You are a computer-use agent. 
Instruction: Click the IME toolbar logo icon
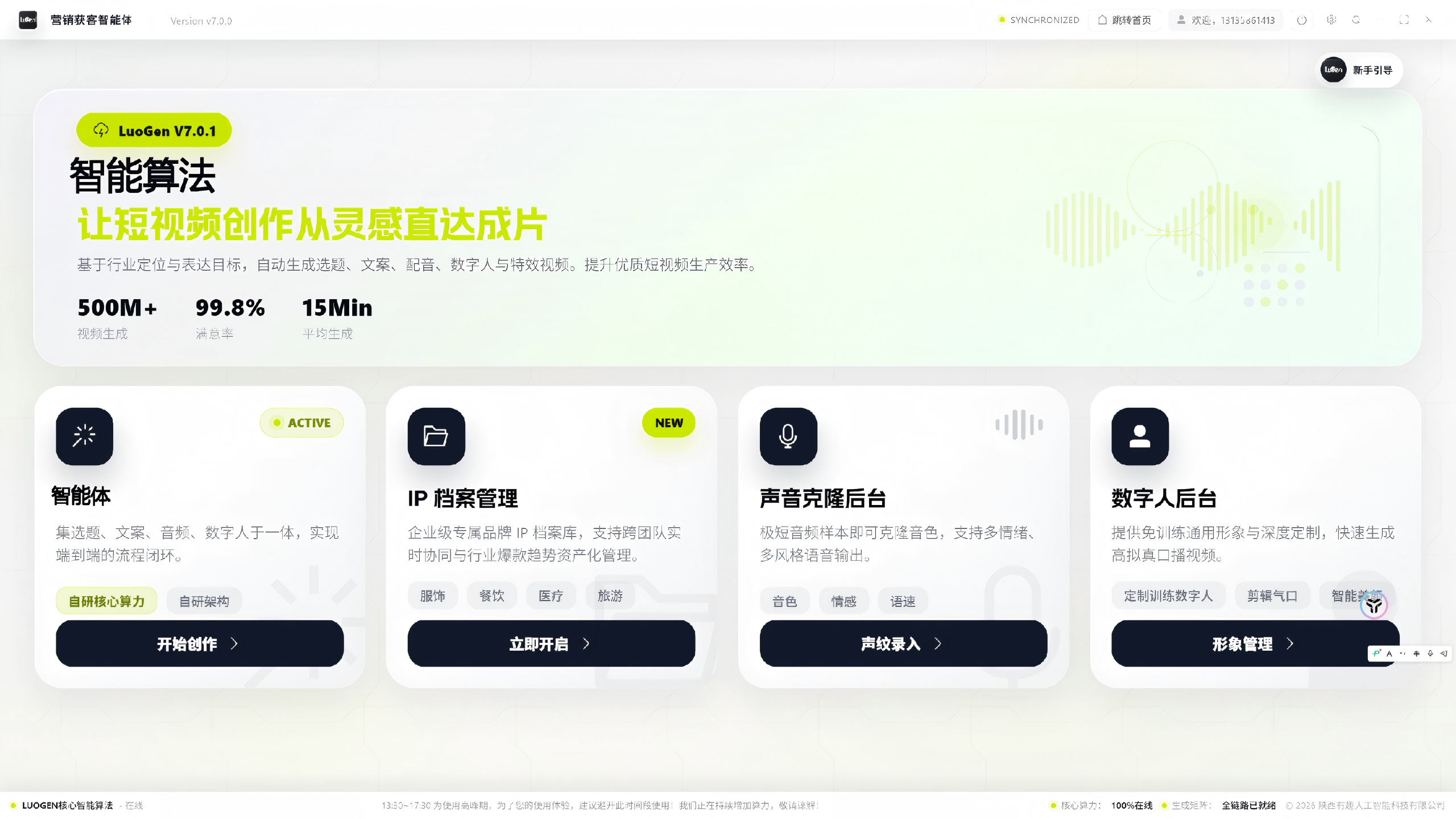1376,653
